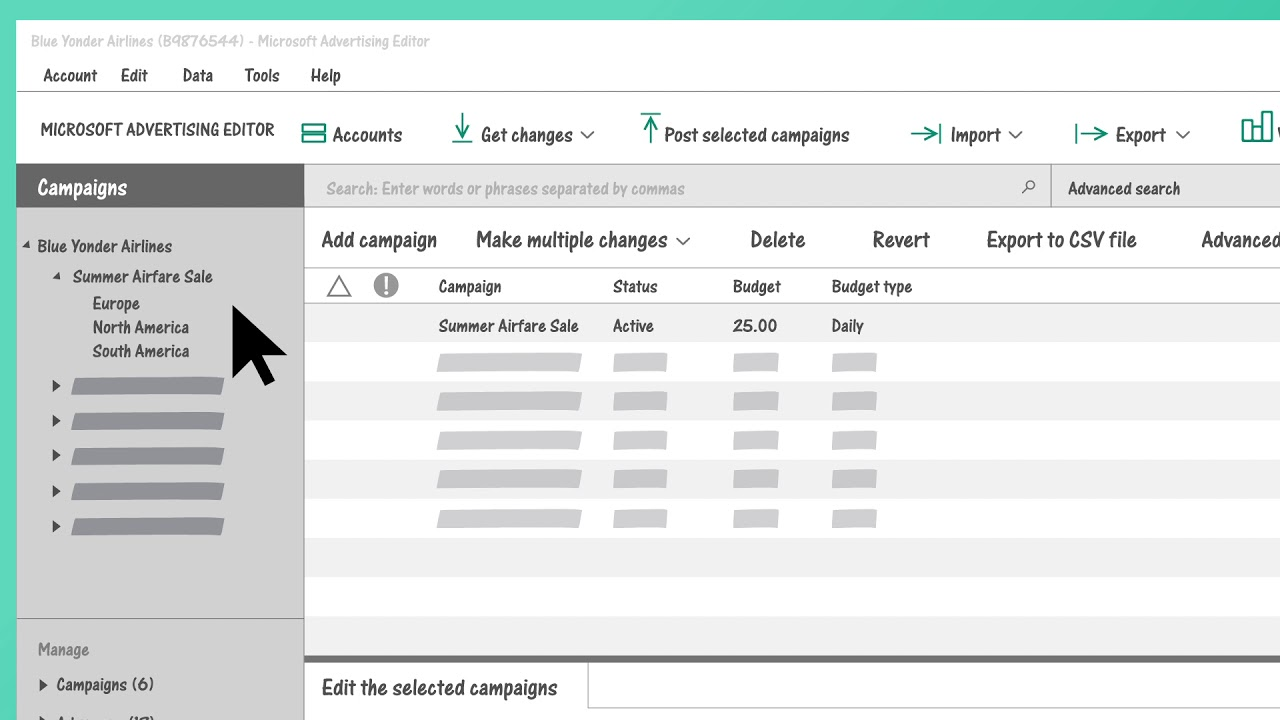This screenshot has width=1280, height=720.
Task: Open the Edit menu
Action: (x=134, y=75)
